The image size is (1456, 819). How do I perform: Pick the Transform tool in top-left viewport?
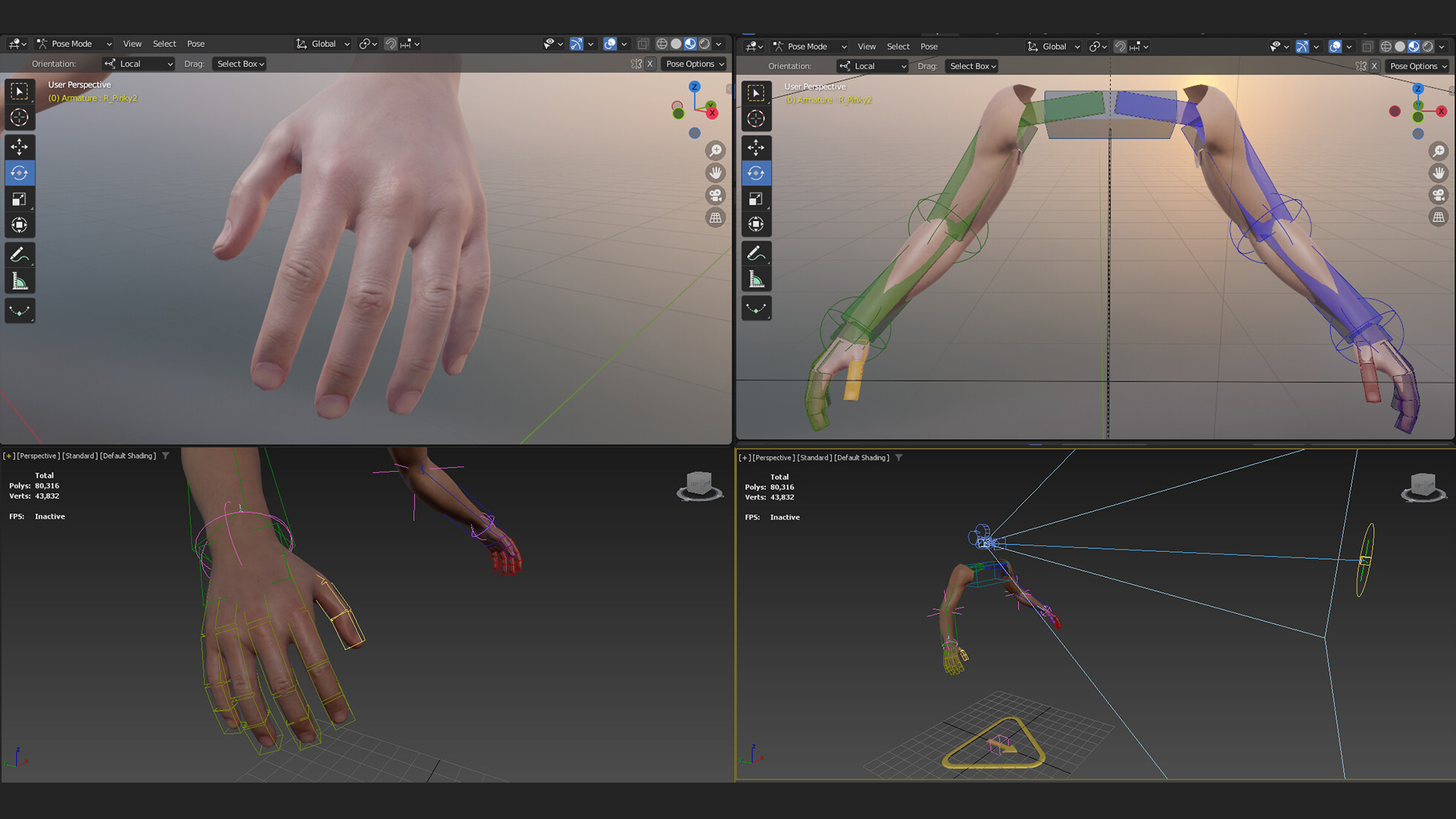pos(20,225)
